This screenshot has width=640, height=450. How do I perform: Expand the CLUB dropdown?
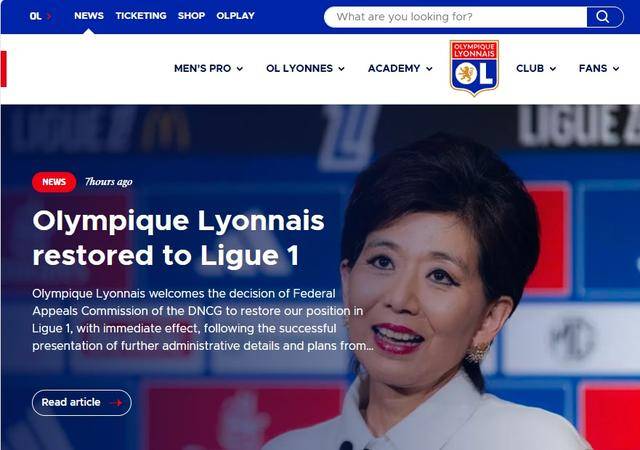[x=536, y=68]
